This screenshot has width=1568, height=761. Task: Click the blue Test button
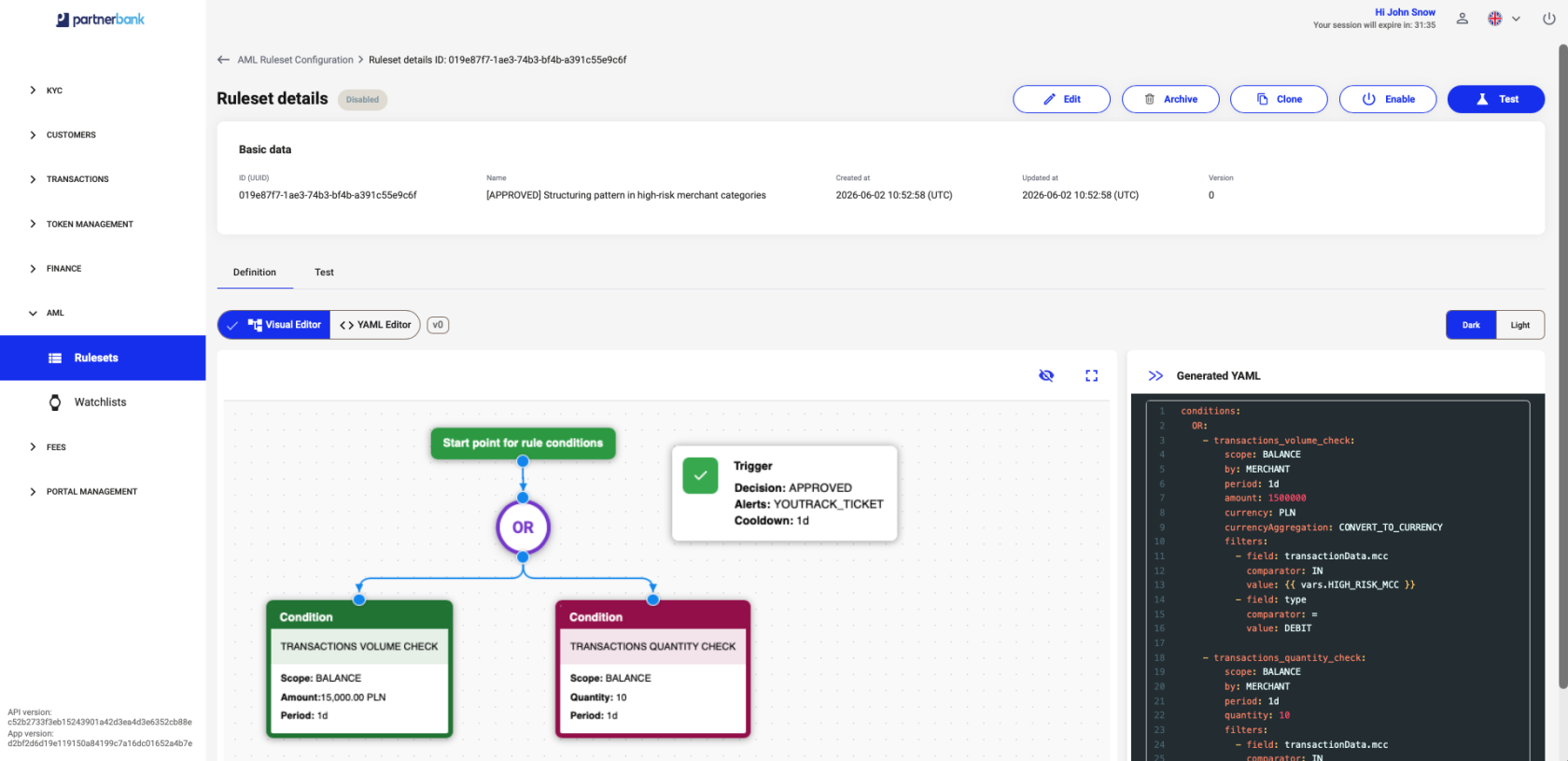(1496, 99)
